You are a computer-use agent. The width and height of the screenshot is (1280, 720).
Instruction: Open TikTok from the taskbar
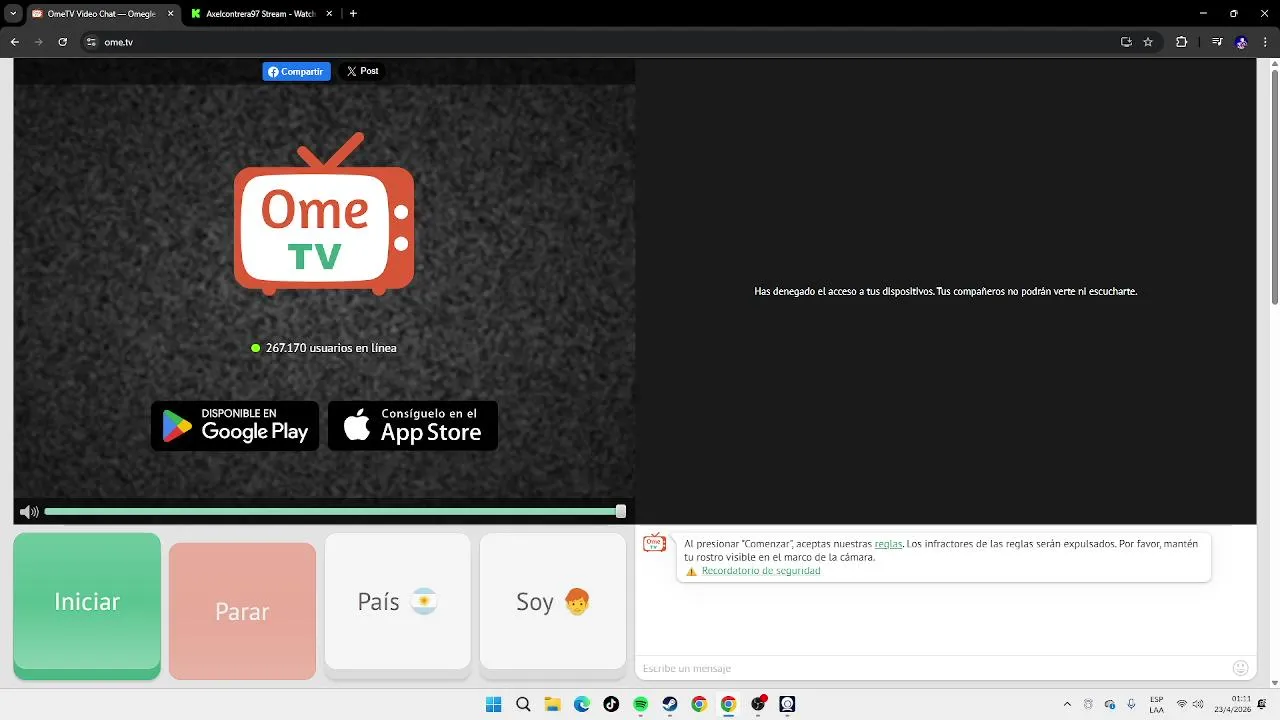point(611,704)
